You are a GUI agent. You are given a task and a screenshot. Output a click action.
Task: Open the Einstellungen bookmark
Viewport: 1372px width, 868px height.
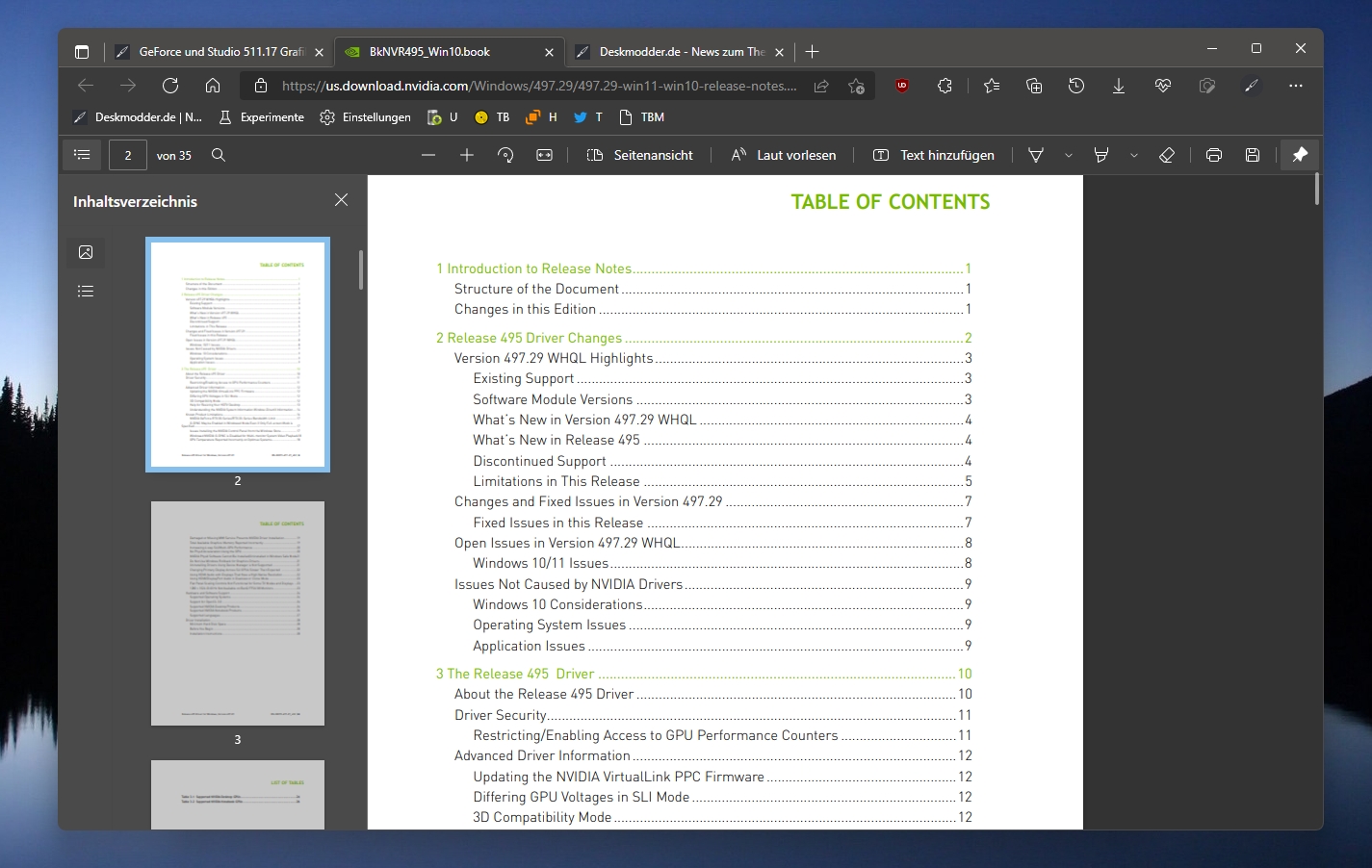(365, 117)
